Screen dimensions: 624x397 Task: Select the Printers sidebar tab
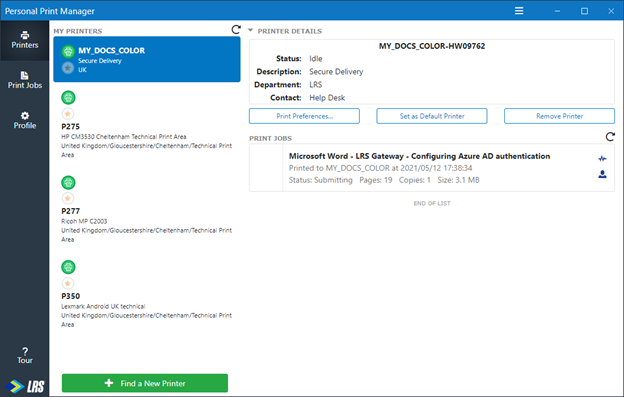coord(25,40)
